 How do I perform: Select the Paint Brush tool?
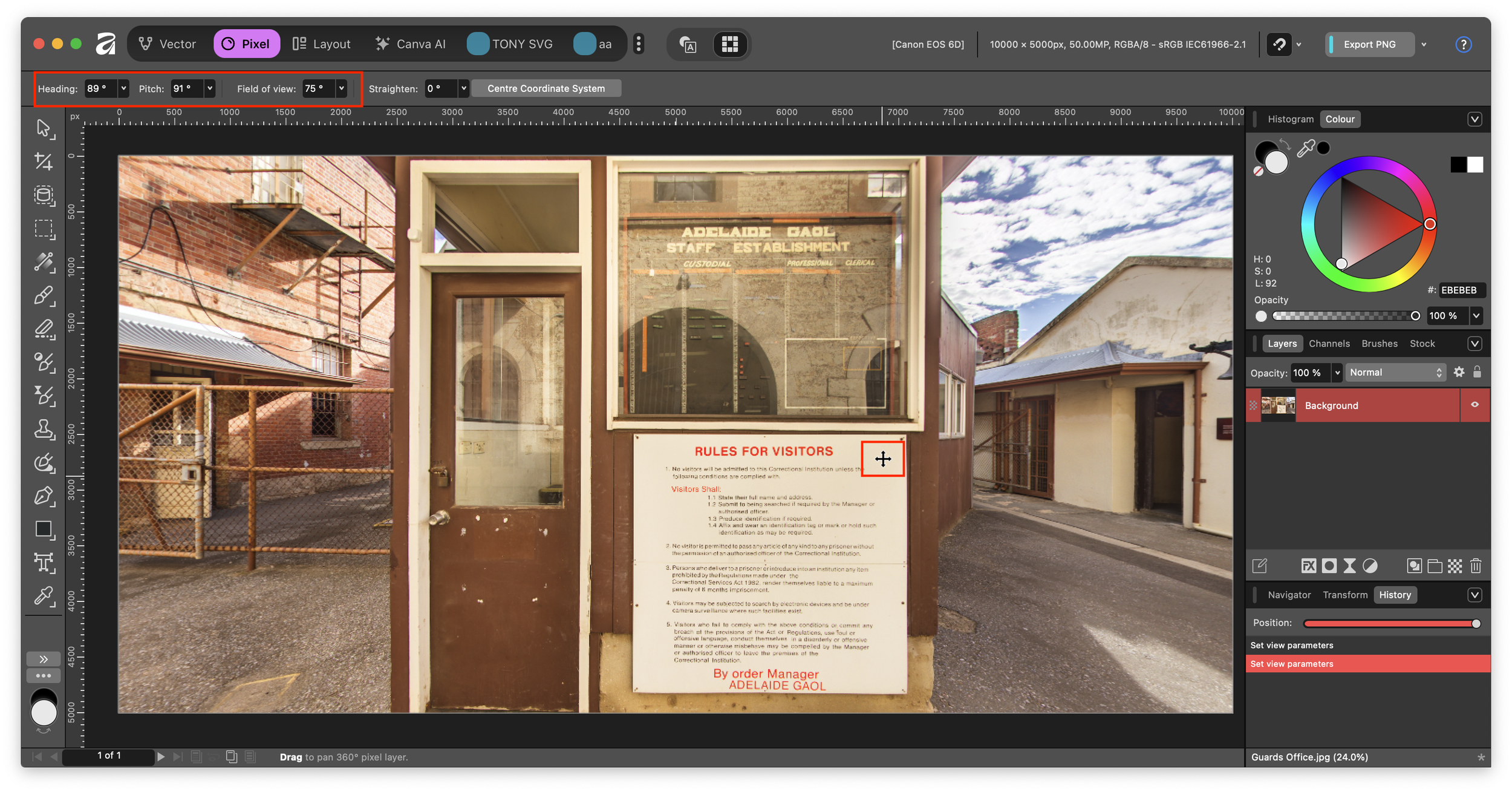44,295
